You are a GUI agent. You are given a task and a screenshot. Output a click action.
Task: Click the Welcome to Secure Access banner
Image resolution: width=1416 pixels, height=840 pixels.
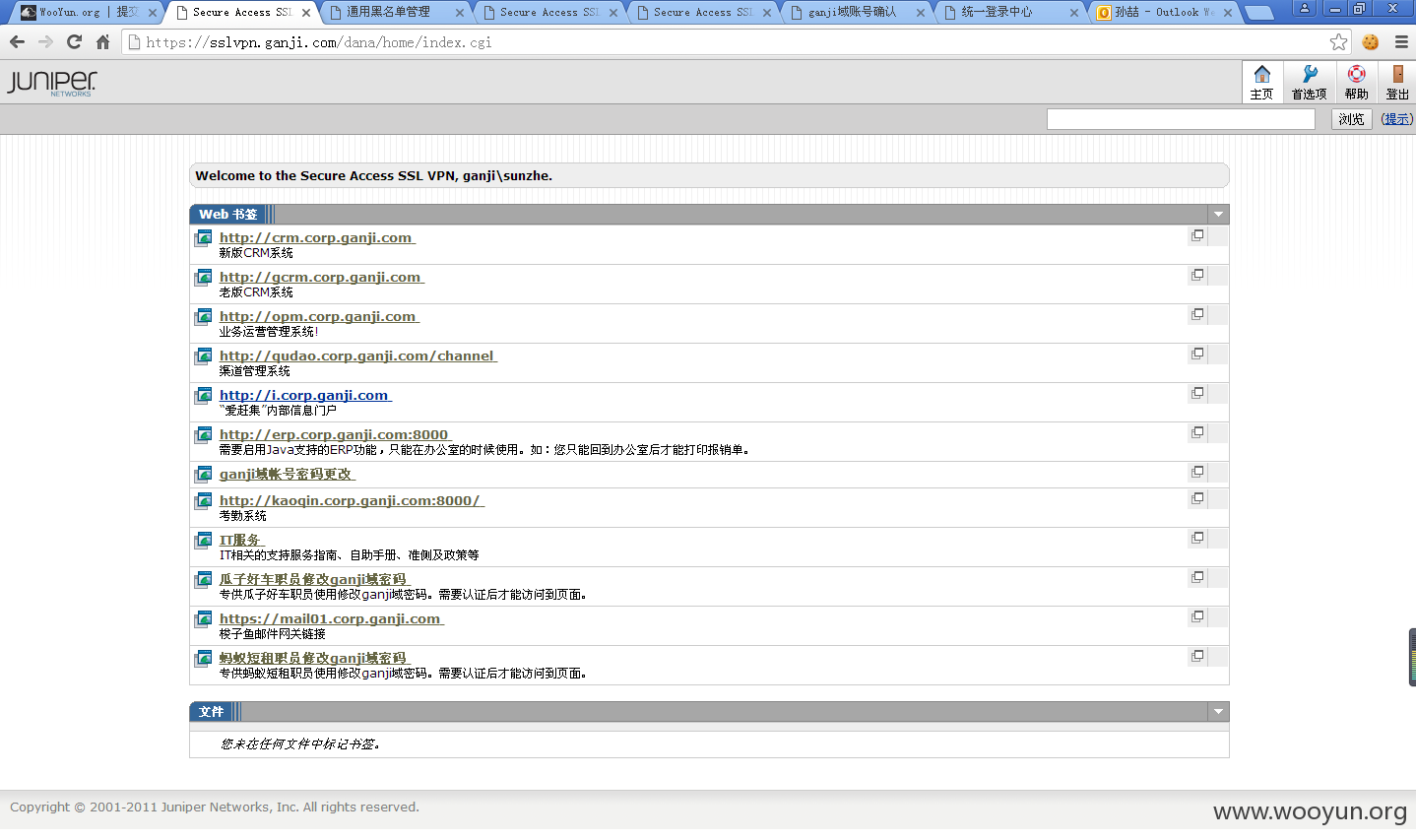[709, 175]
